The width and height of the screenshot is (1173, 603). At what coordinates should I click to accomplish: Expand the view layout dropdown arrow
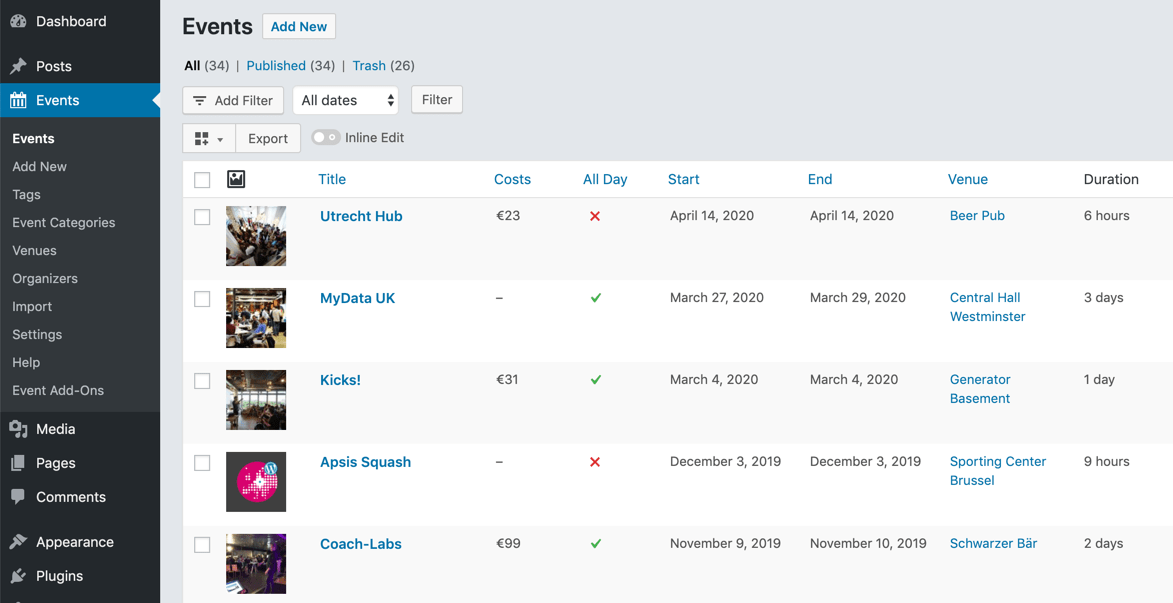coord(222,137)
